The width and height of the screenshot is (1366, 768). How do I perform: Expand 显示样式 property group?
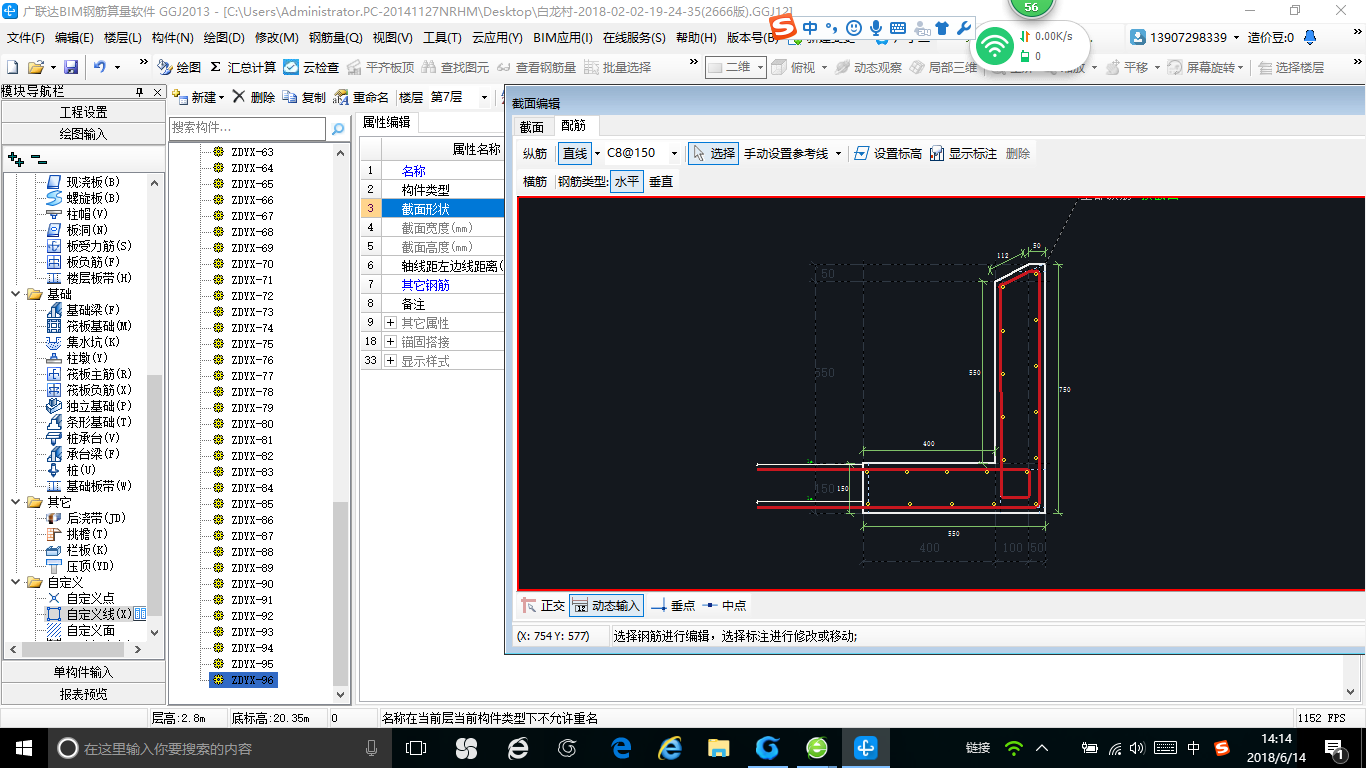pyautogui.click(x=390, y=361)
